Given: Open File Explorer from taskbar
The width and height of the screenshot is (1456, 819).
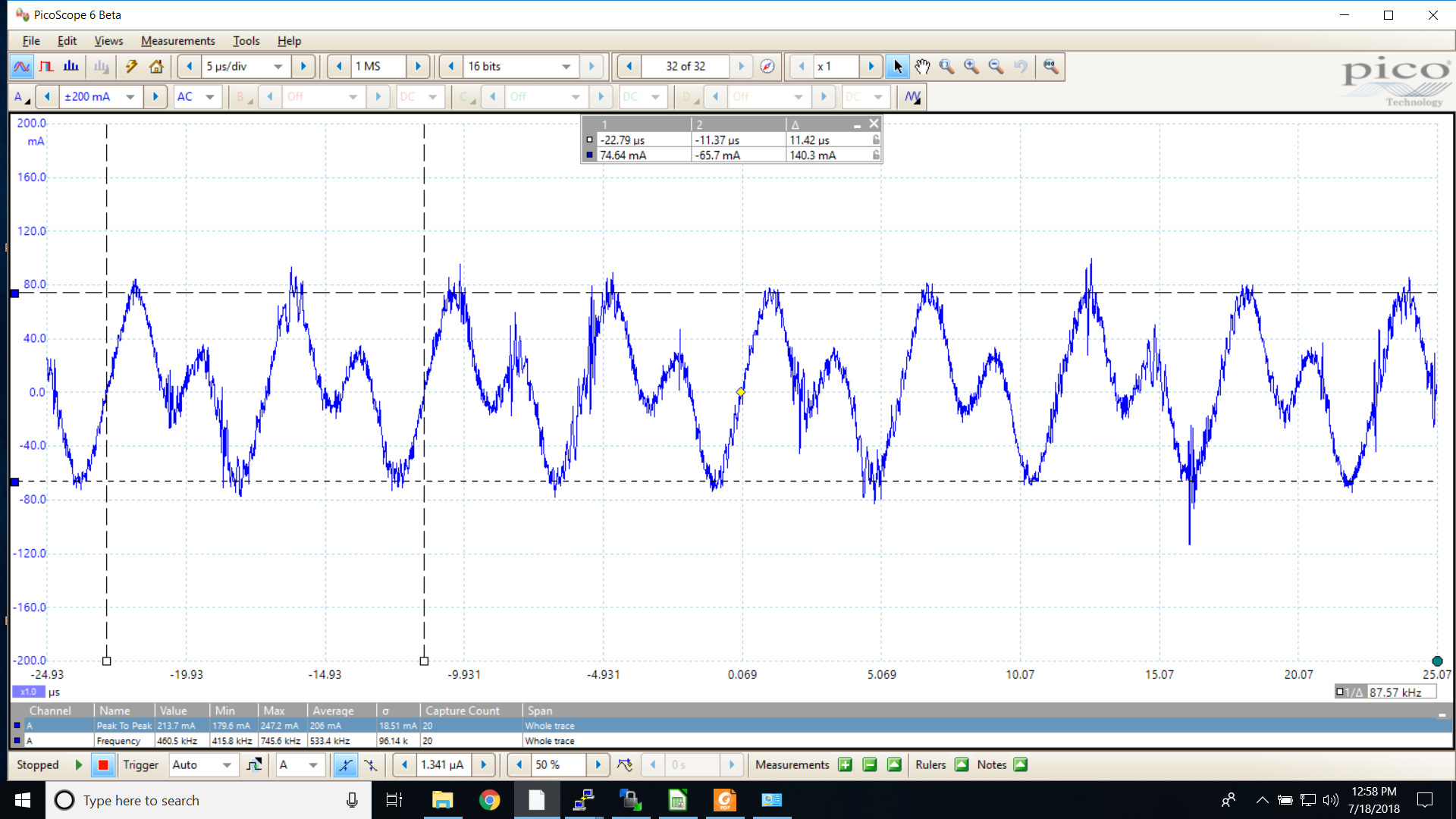Looking at the screenshot, I should pyautogui.click(x=442, y=800).
